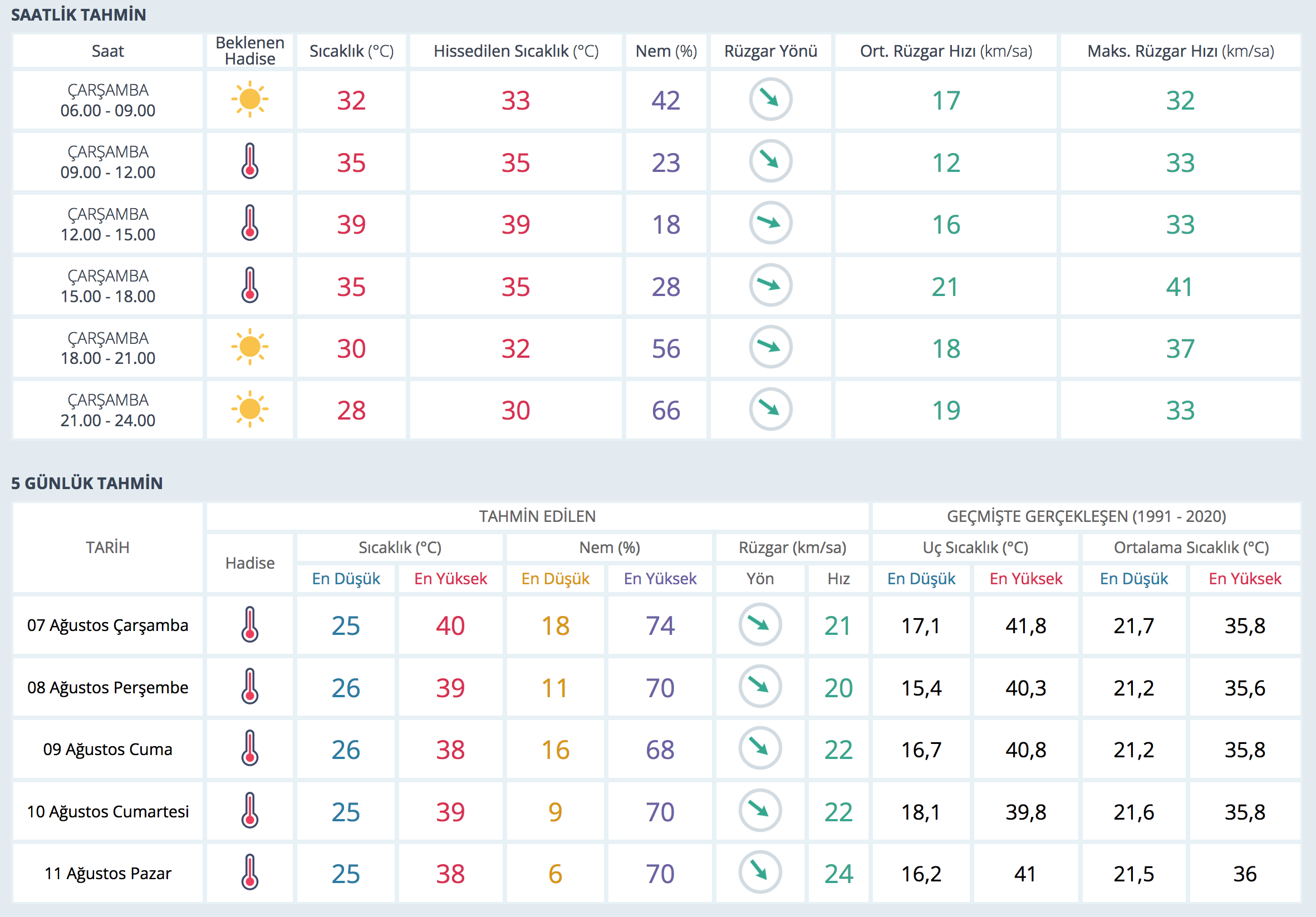Click wind direction icon for 21.00 - 24.00
The height and width of the screenshot is (917, 1316).
coord(770,409)
